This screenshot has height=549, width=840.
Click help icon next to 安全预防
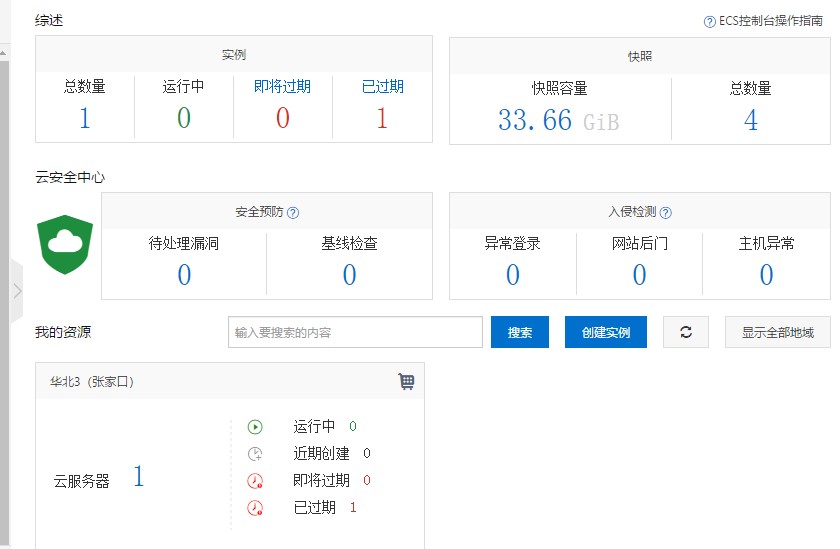pos(293,213)
